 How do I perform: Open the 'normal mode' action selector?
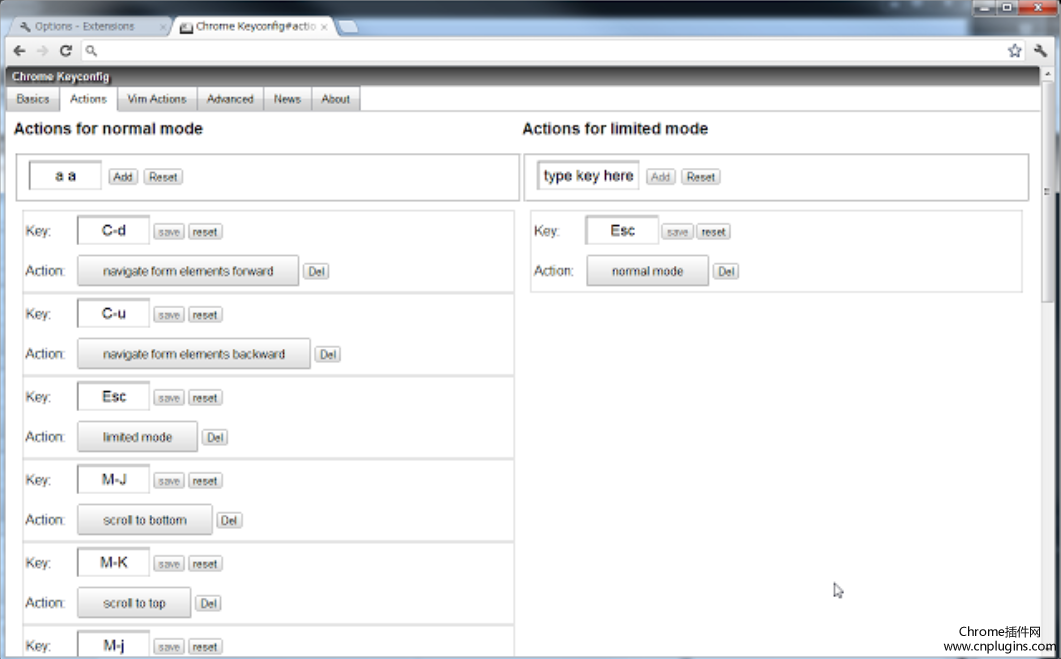(x=648, y=271)
